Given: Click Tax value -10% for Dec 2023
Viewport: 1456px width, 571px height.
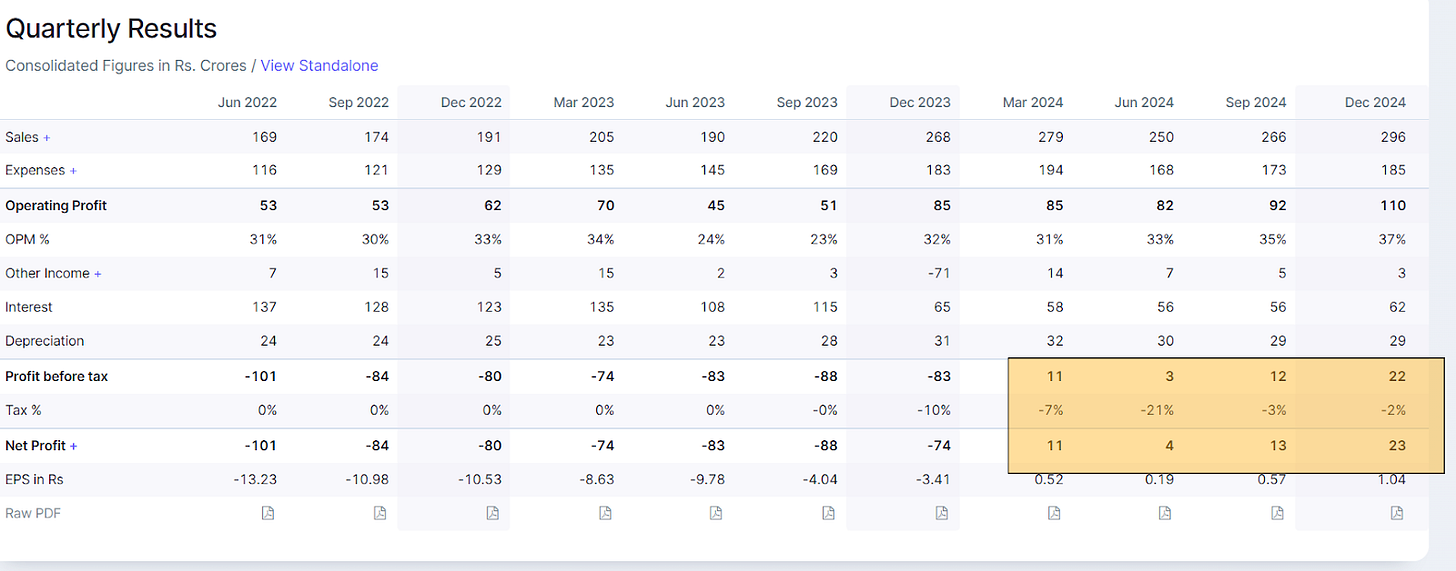Looking at the screenshot, I should (934, 410).
